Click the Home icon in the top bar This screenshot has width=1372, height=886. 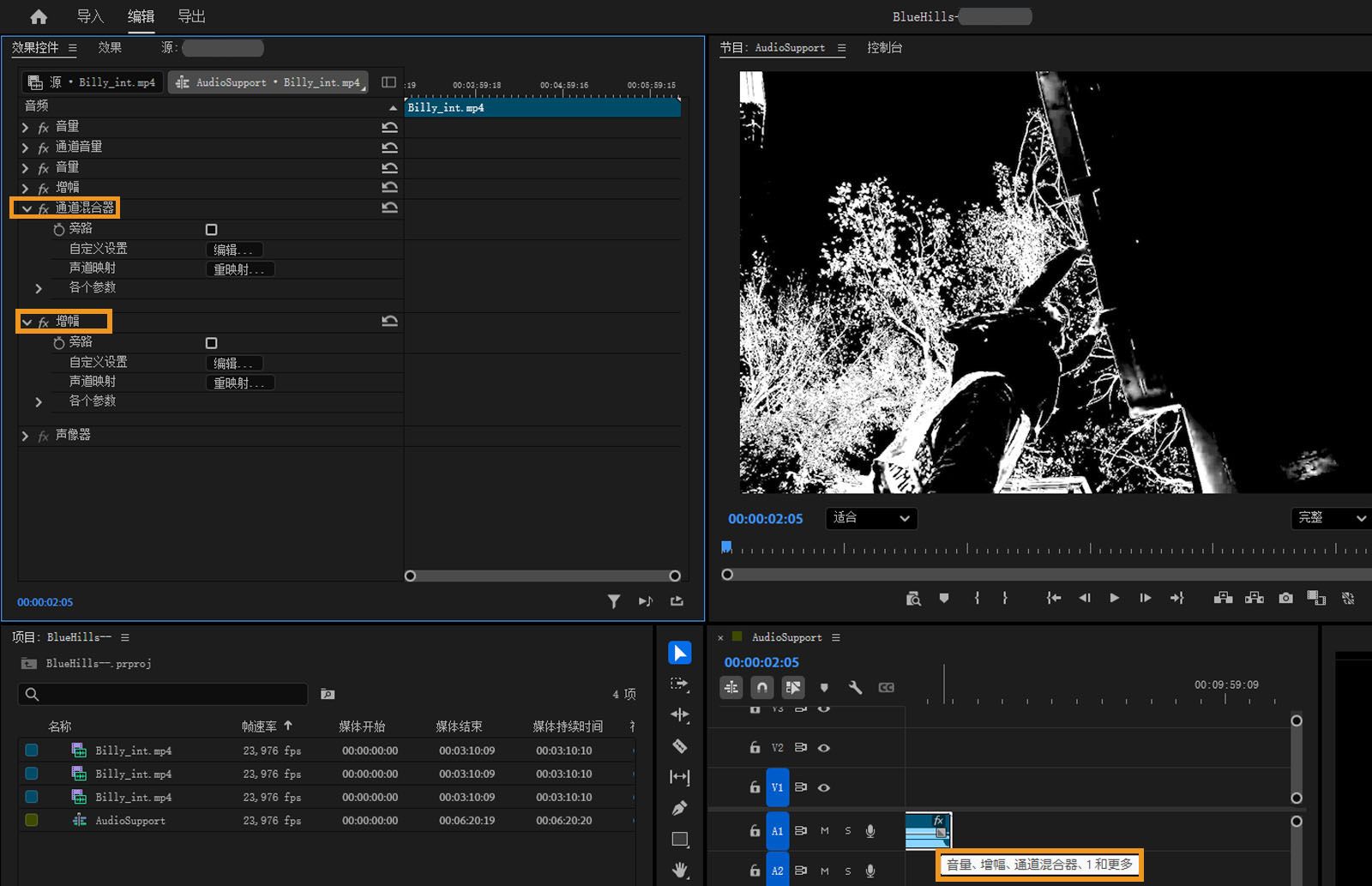[x=39, y=16]
